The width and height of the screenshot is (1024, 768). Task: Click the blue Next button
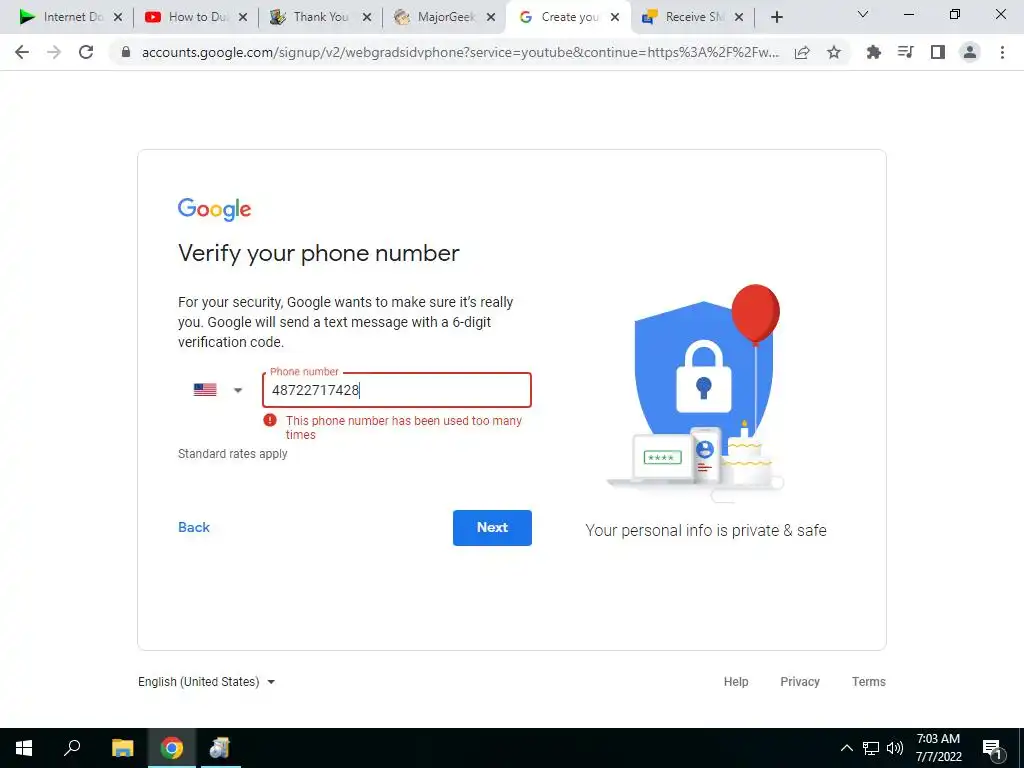[492, 528]
